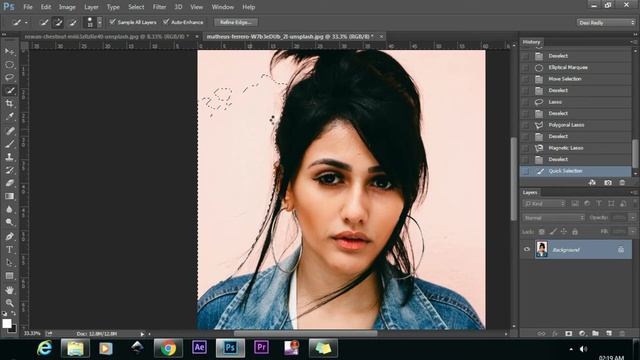This screenshot has width=640, height=360.
Task: Hide the Background layer visibility eye
Action: coord(527,249)
